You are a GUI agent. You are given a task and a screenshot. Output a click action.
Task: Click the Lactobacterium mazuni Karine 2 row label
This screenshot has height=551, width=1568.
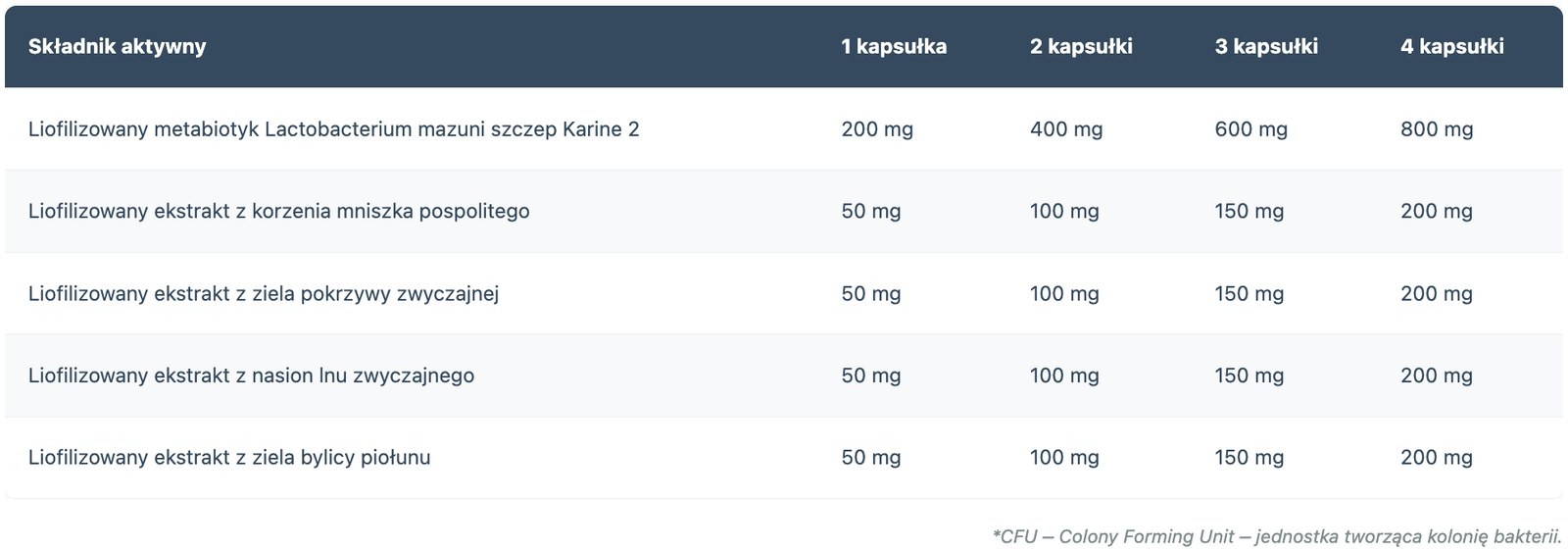coord(333,128)
